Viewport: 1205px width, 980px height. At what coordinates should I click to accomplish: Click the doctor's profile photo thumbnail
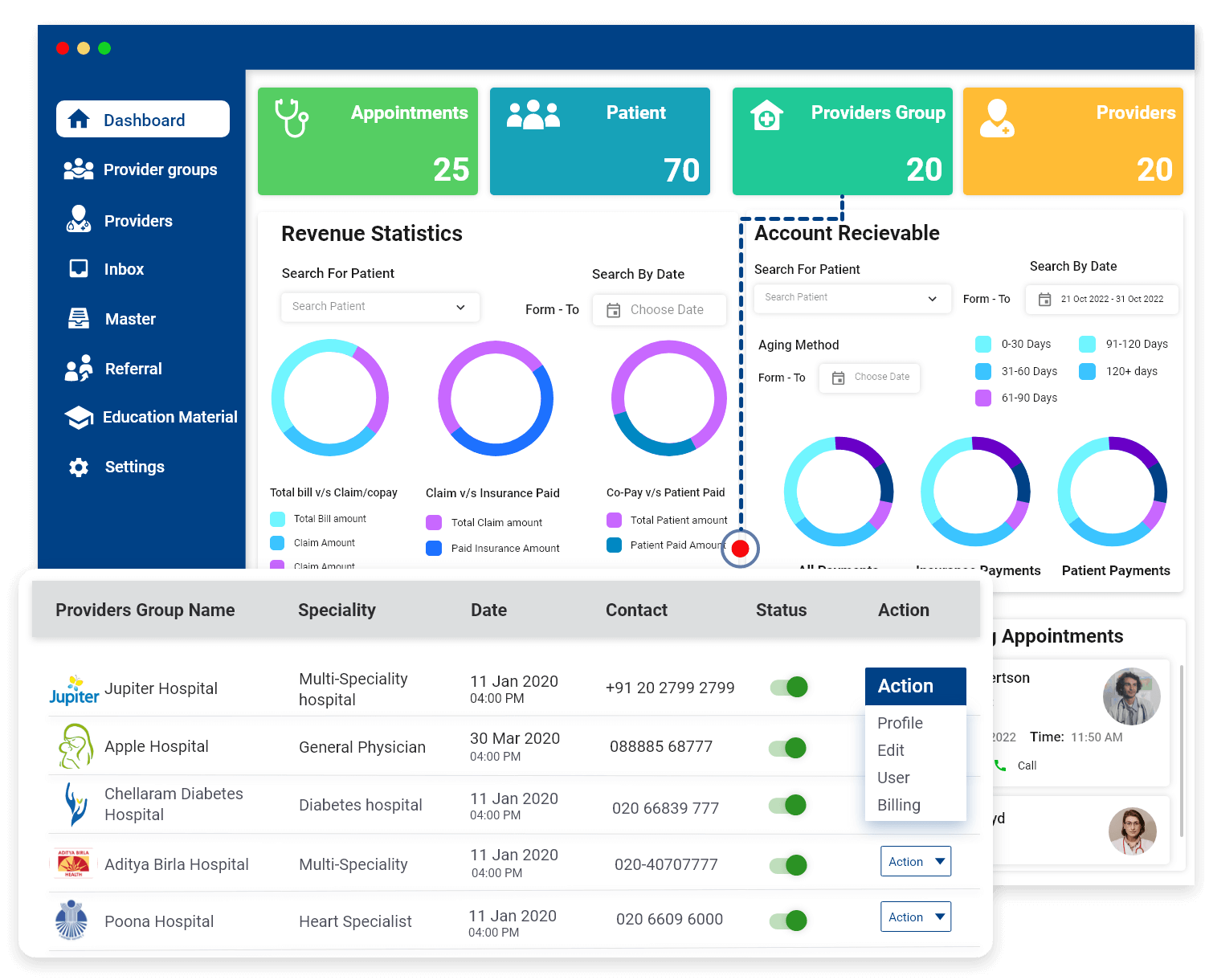click(1132, 696)
